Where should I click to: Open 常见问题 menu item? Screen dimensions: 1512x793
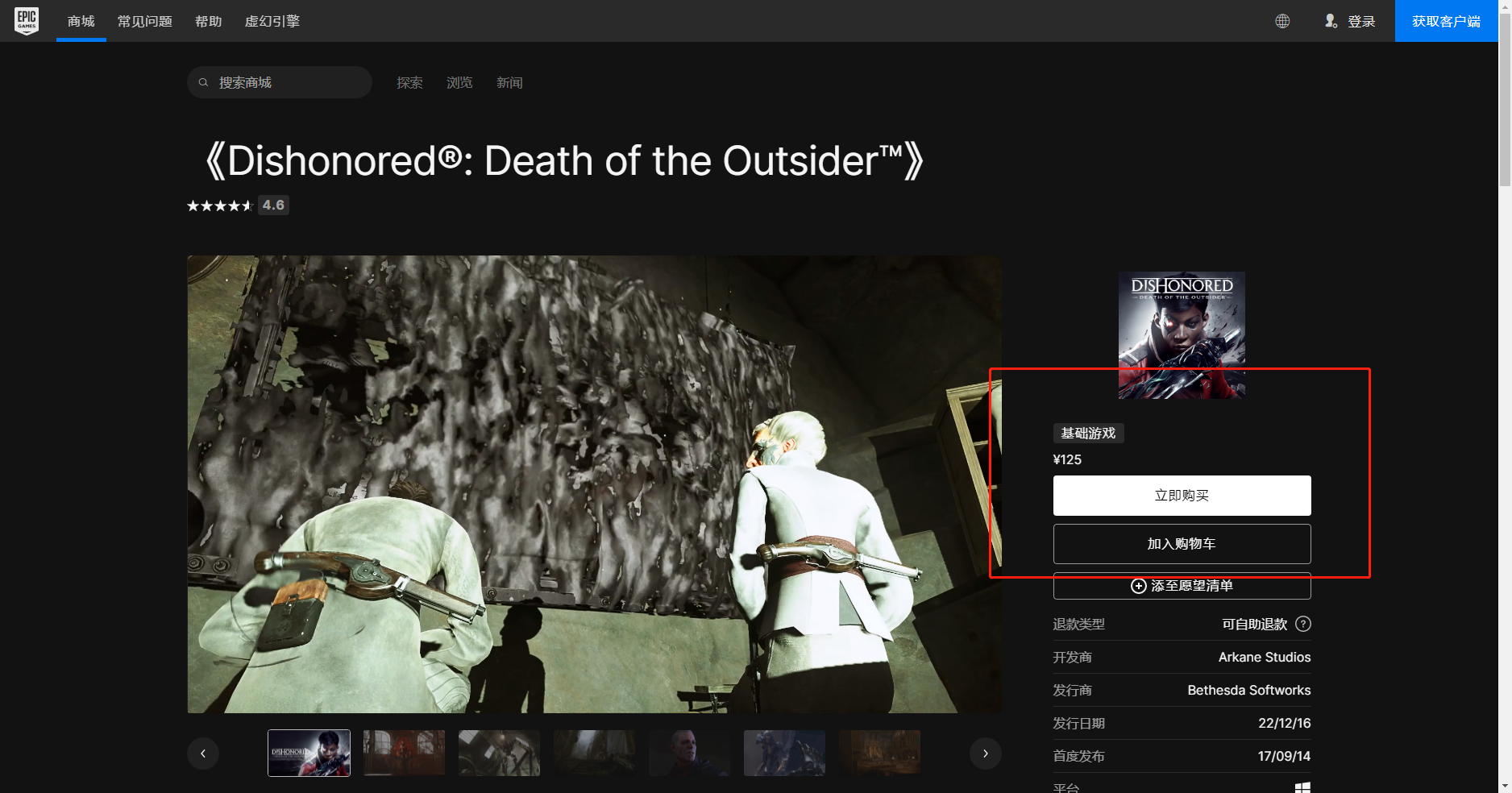[145, 21]
